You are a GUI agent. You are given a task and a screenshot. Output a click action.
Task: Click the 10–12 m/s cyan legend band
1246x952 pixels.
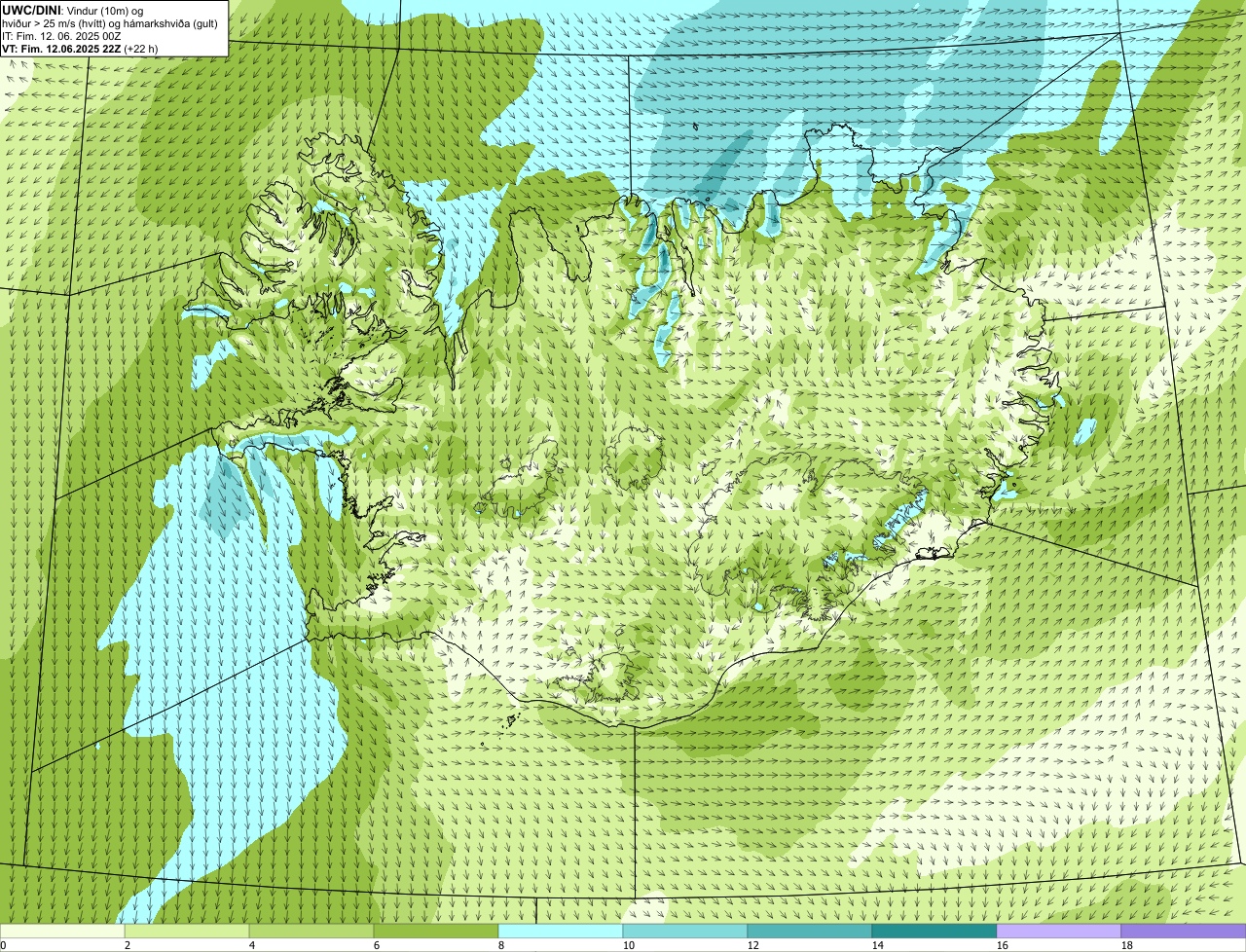[x=685, y=932]
